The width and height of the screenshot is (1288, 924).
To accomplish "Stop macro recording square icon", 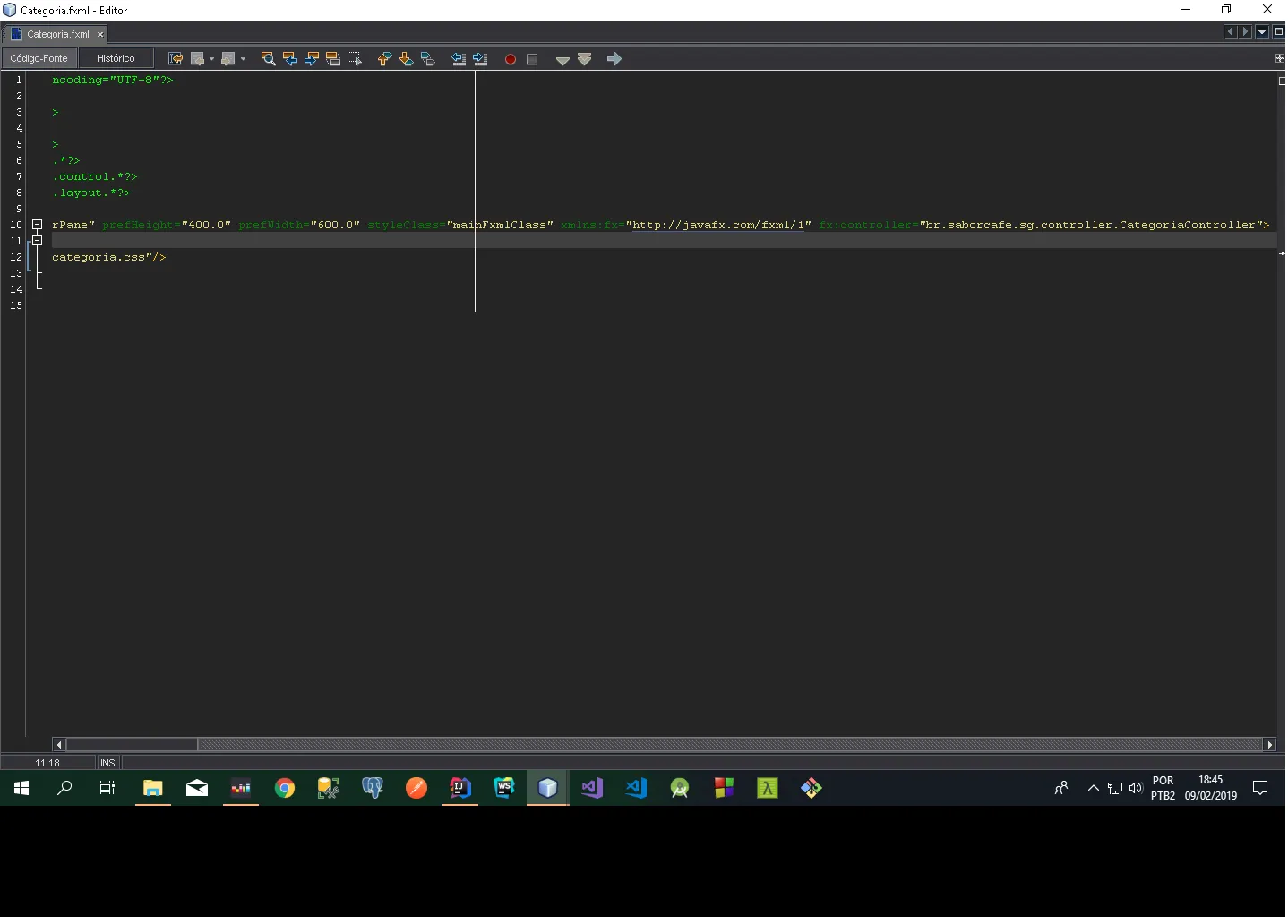I will point(532,59).
